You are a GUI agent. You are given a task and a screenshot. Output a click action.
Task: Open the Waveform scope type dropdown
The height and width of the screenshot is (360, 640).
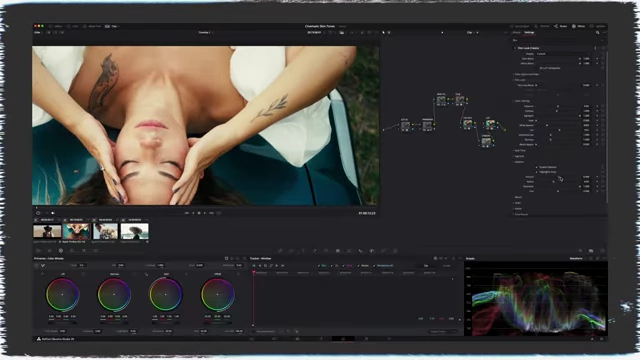tap(576, 258)
